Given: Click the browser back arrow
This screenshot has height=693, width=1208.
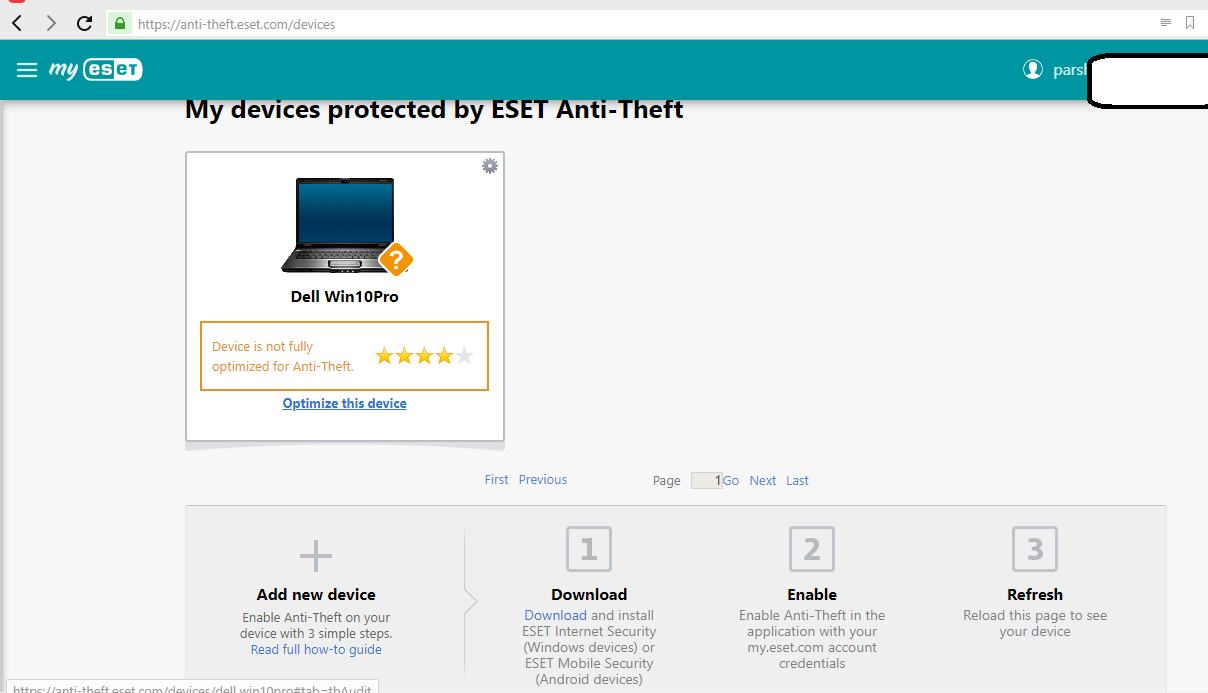Looking at the screenshot, I should [17, 23].
